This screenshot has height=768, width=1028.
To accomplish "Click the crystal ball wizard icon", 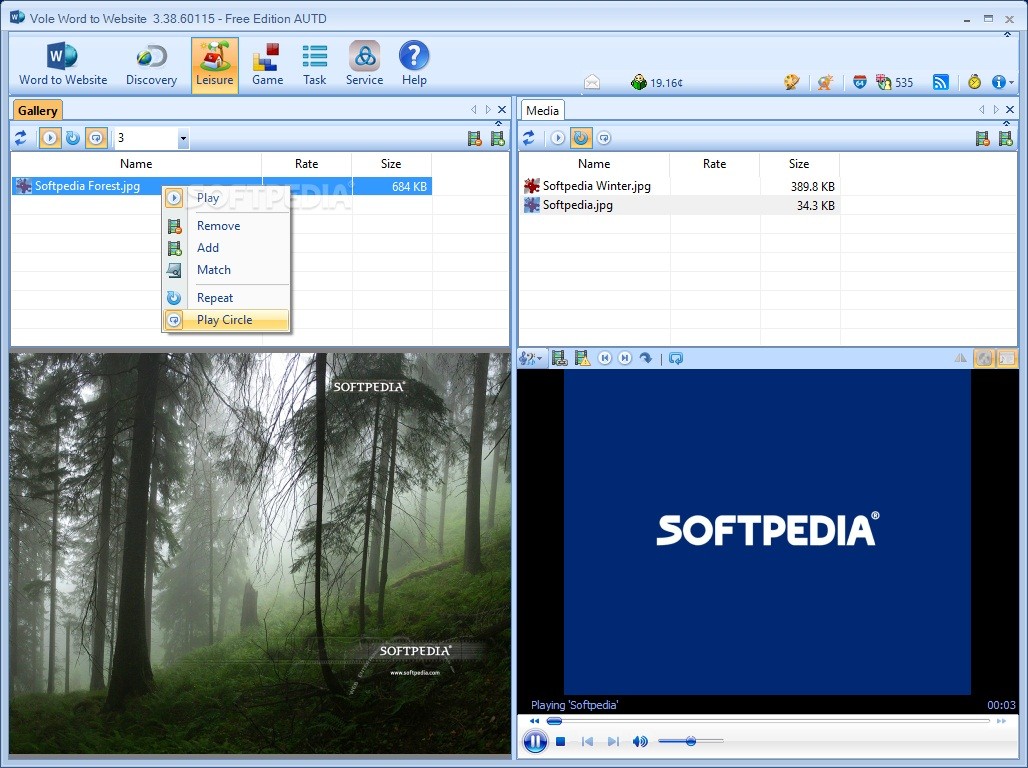I will [825, 82].
